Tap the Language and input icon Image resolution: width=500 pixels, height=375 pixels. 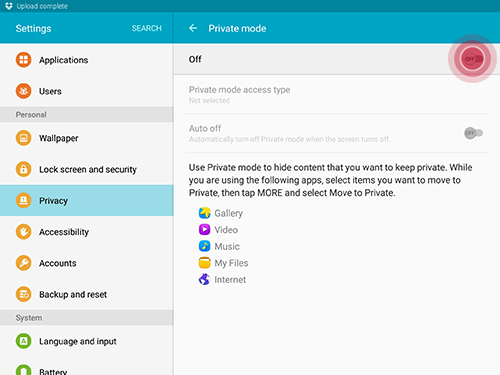[23, 341]
